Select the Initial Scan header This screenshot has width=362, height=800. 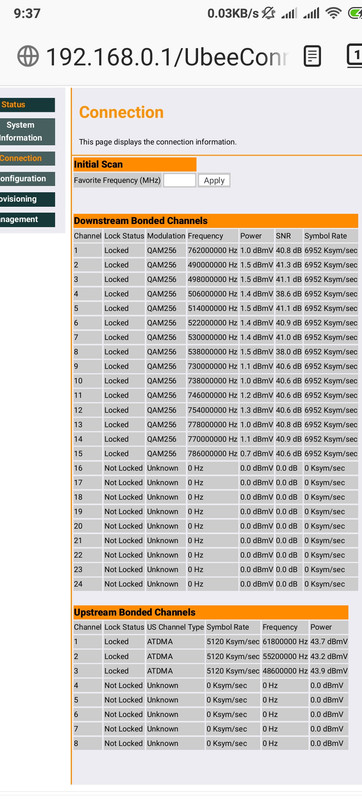point(135,164)
